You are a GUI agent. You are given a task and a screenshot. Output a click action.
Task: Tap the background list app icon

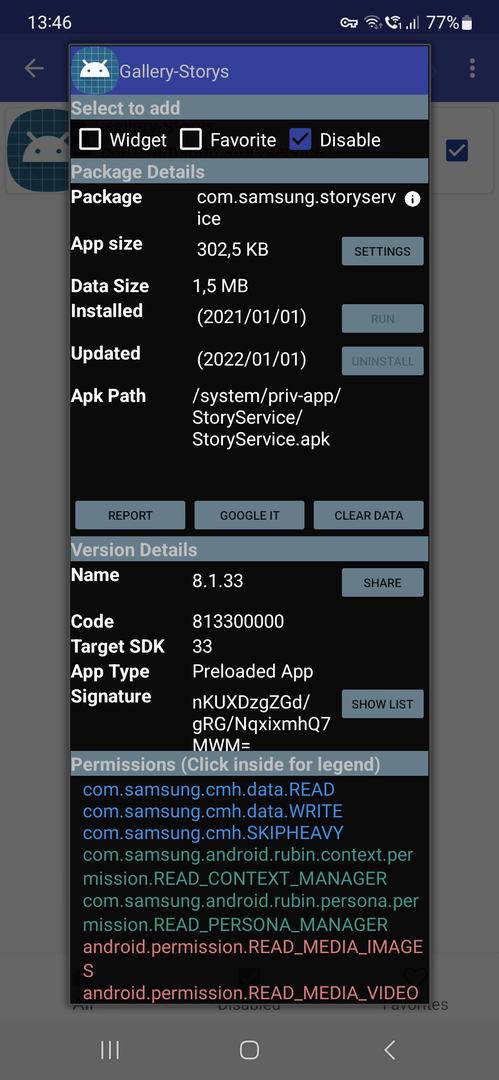point(38,150)
